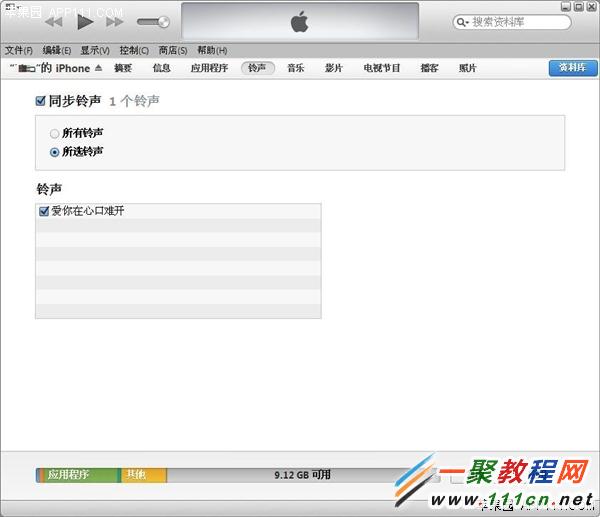The height and width of the screenshot is (517, 600).
Task: Focus the 搜索资料库 search field
Action: point(512,22)
